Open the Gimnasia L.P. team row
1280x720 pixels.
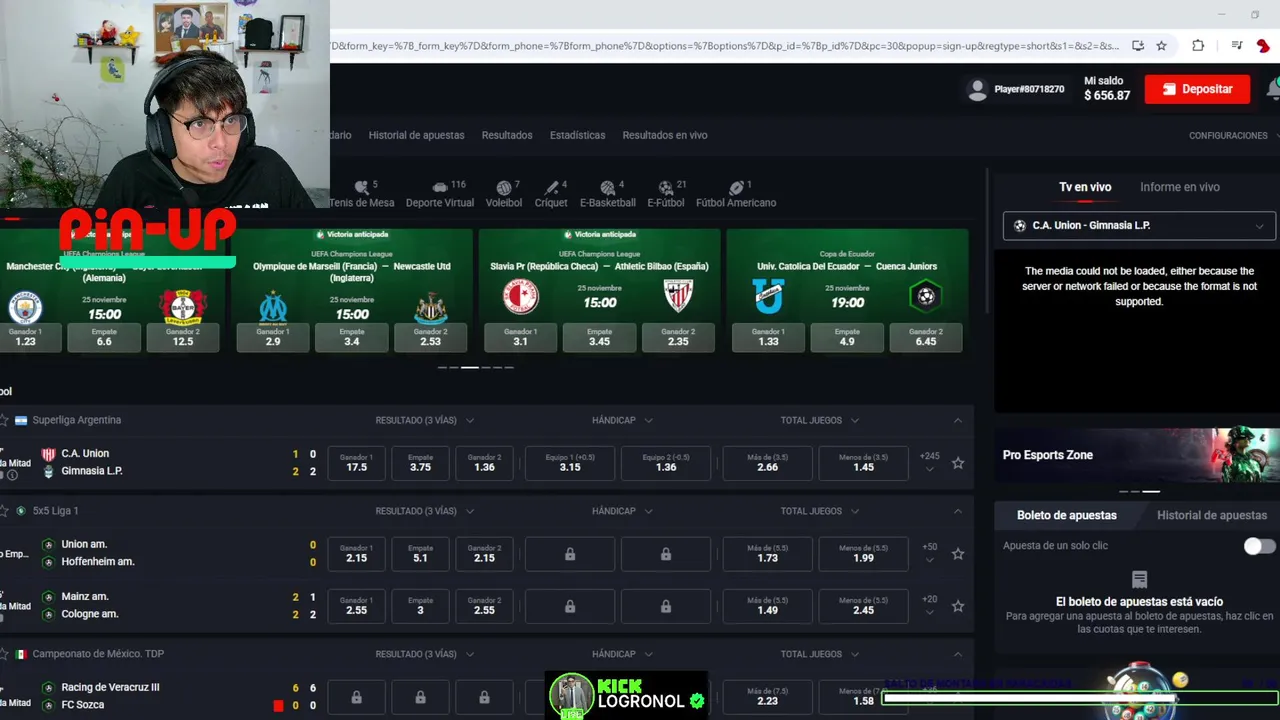[x=92, y=471]
